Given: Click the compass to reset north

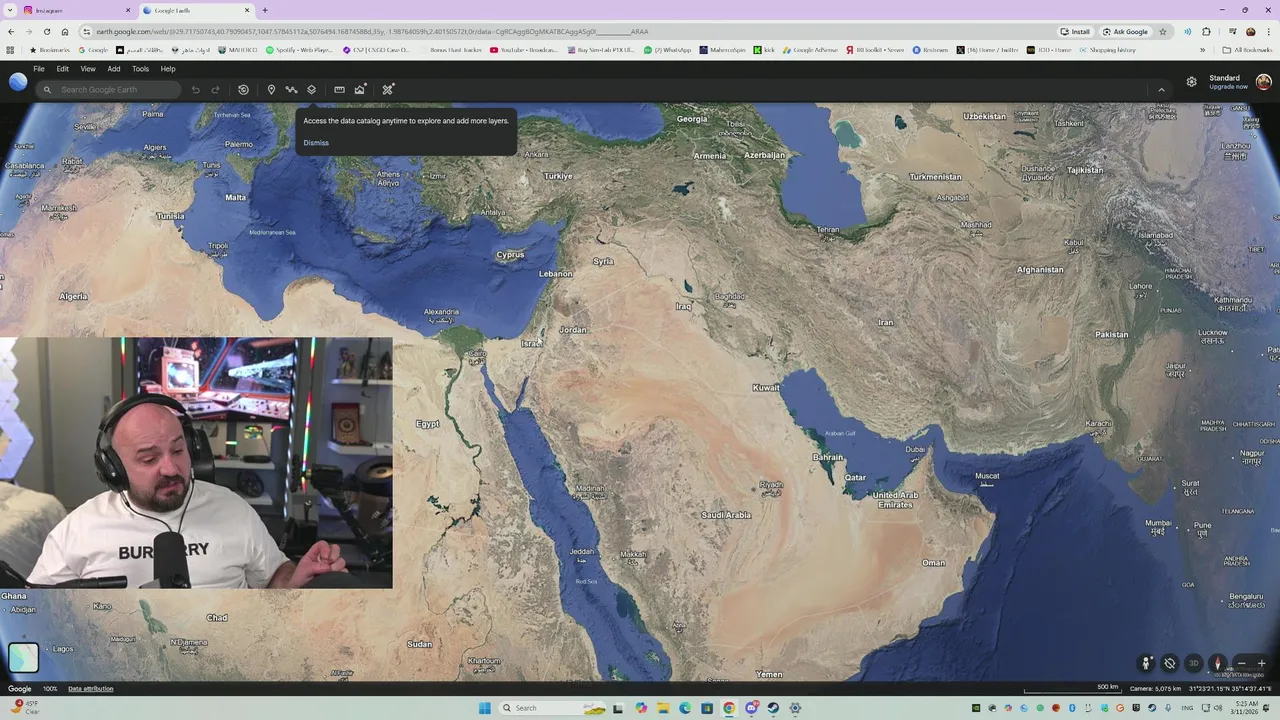Looking at the screenshot, I should pyautogui.click(x=1217, y=663).
